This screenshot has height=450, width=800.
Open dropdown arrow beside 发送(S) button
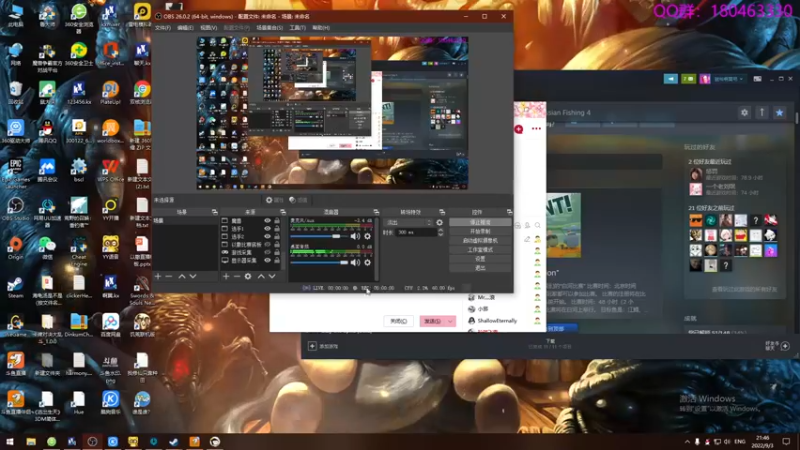click(x=450, y=321)
